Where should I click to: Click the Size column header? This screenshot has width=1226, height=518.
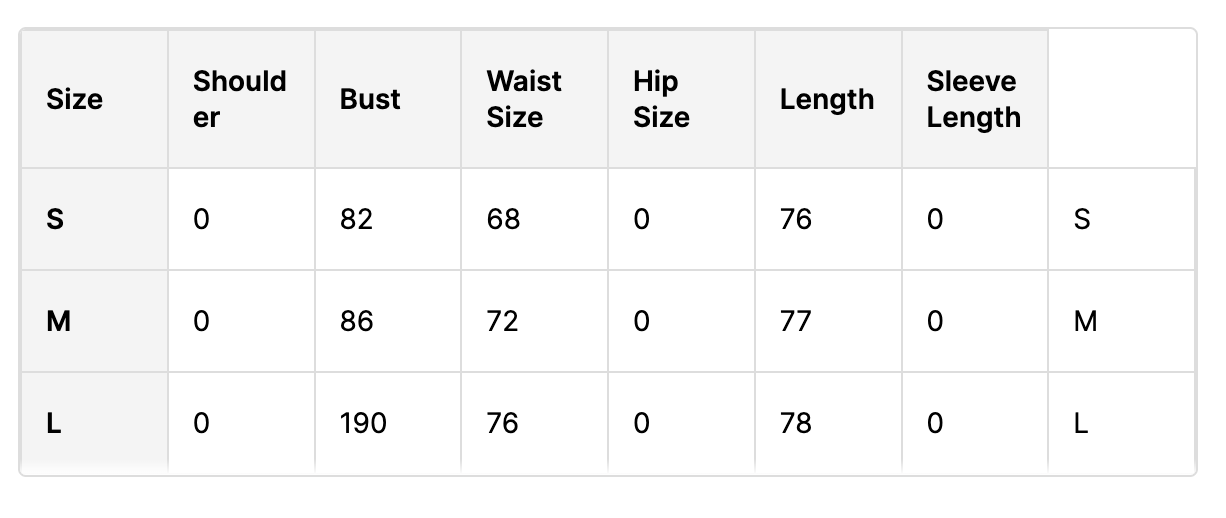click(x=94, y=99)
